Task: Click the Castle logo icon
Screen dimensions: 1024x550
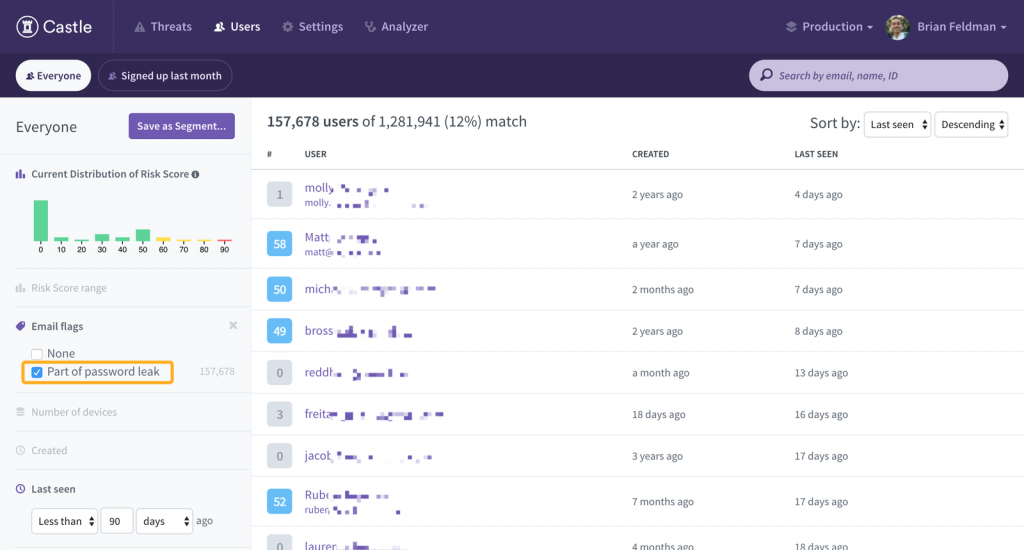Action: coord(27,27)
